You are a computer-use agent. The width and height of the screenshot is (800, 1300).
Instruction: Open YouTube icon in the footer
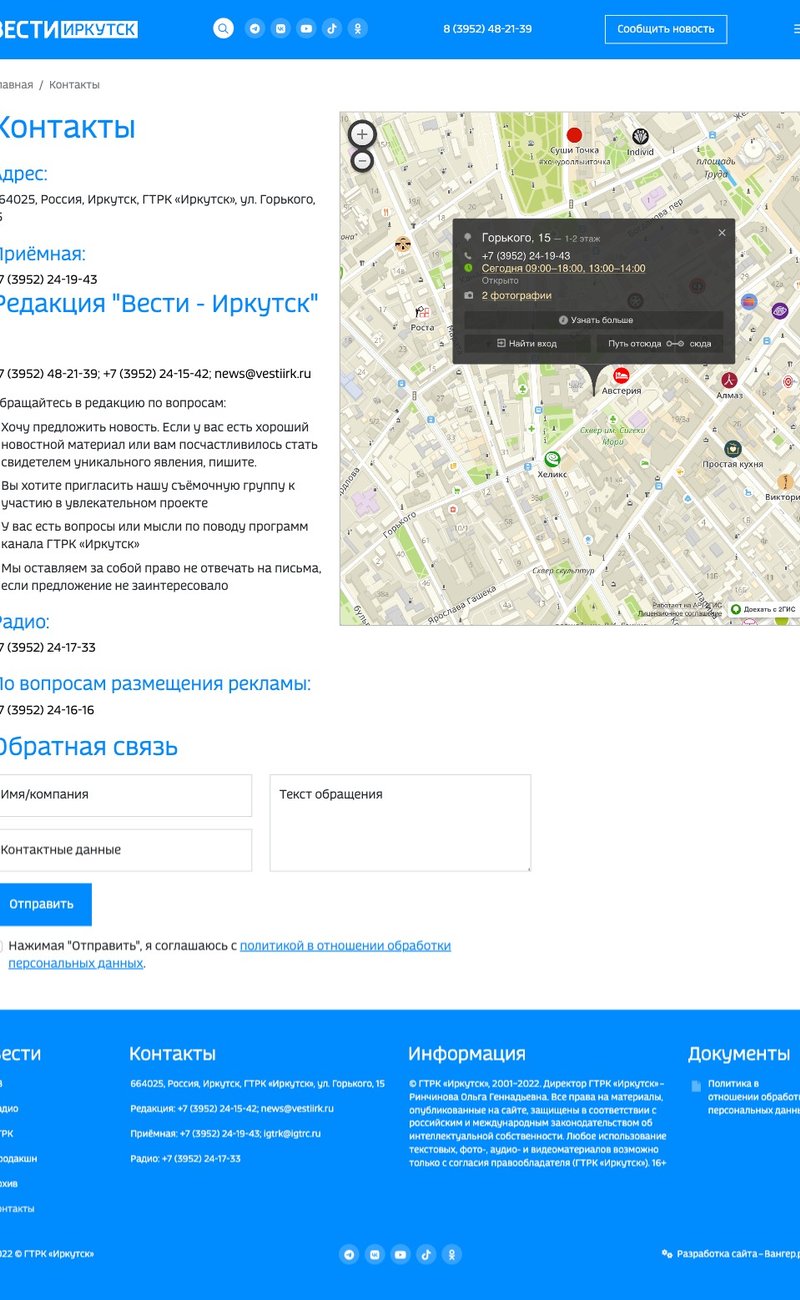(400, 1255)
